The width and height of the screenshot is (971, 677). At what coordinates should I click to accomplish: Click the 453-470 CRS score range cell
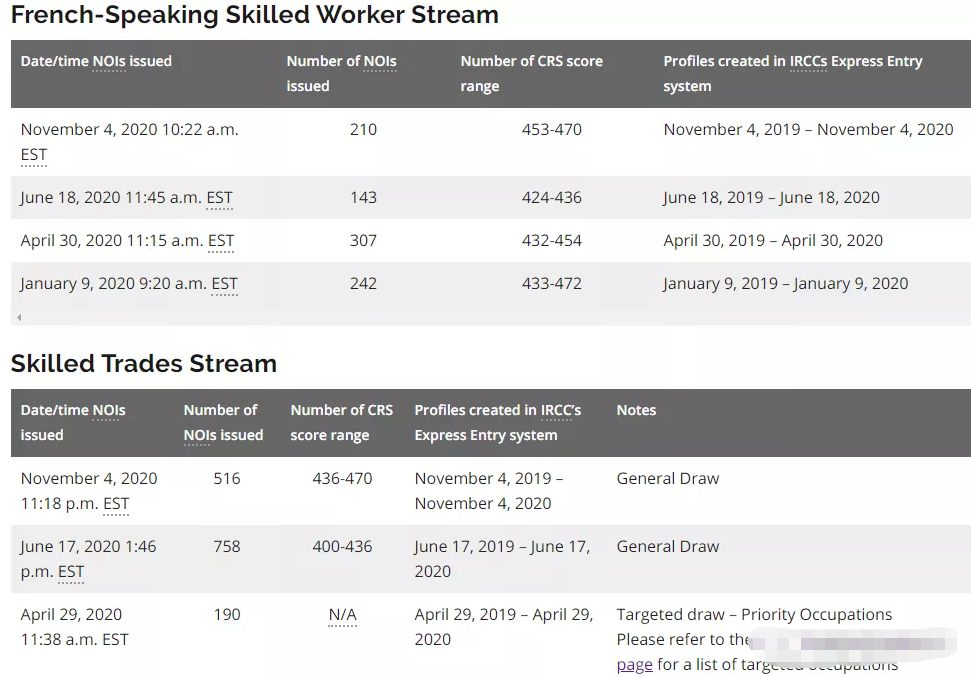coord(551,130)
